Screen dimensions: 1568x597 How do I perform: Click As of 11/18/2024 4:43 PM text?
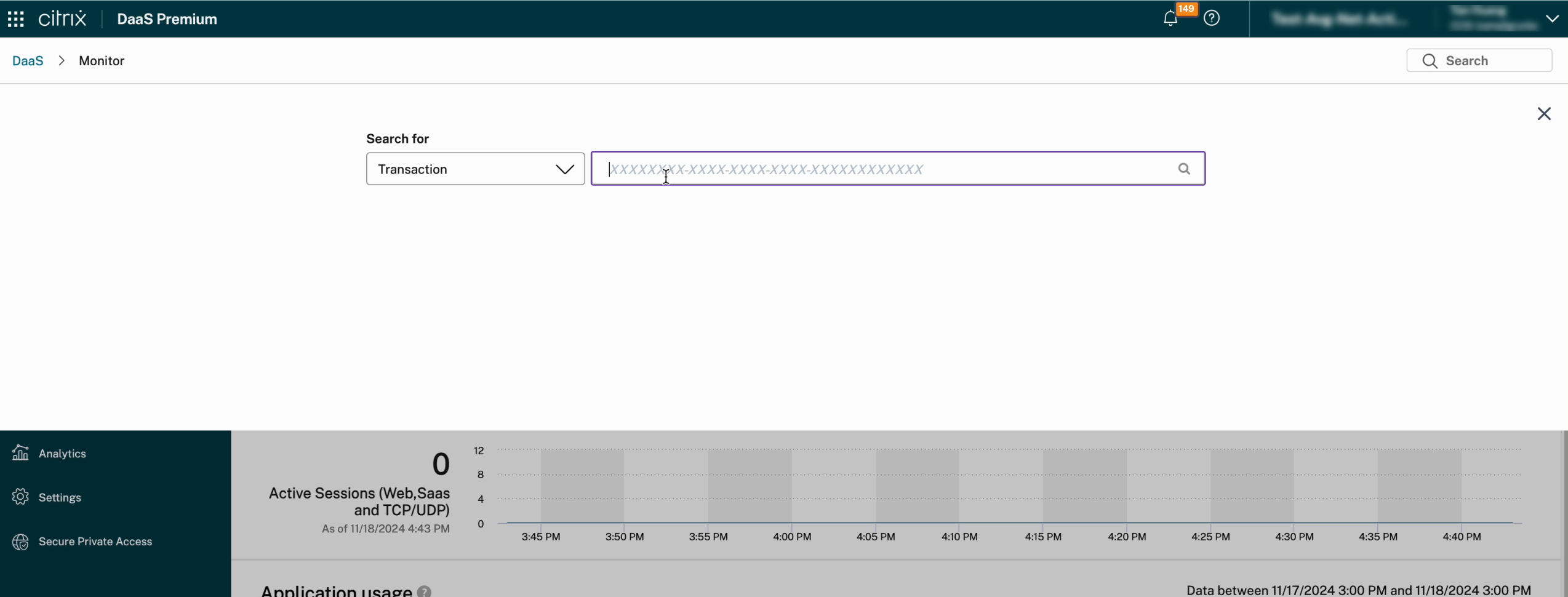(x=385, y=529)
